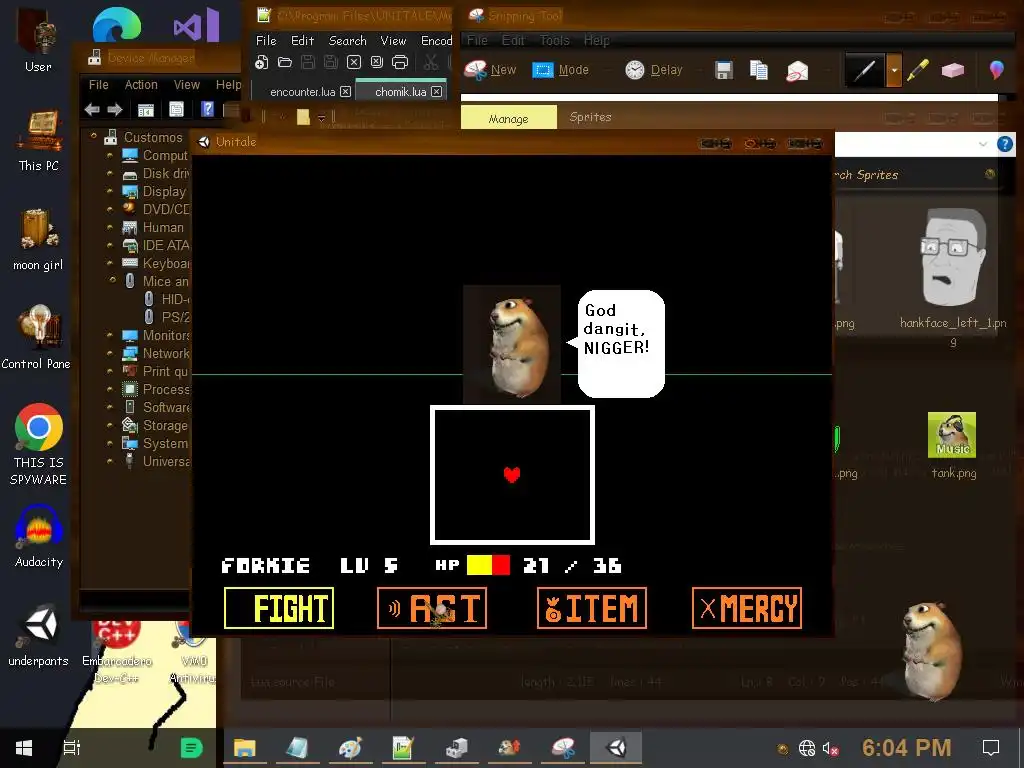
Task: Expand the Monitors tree node
Action: pyautogui.click(x=110, y=334)
